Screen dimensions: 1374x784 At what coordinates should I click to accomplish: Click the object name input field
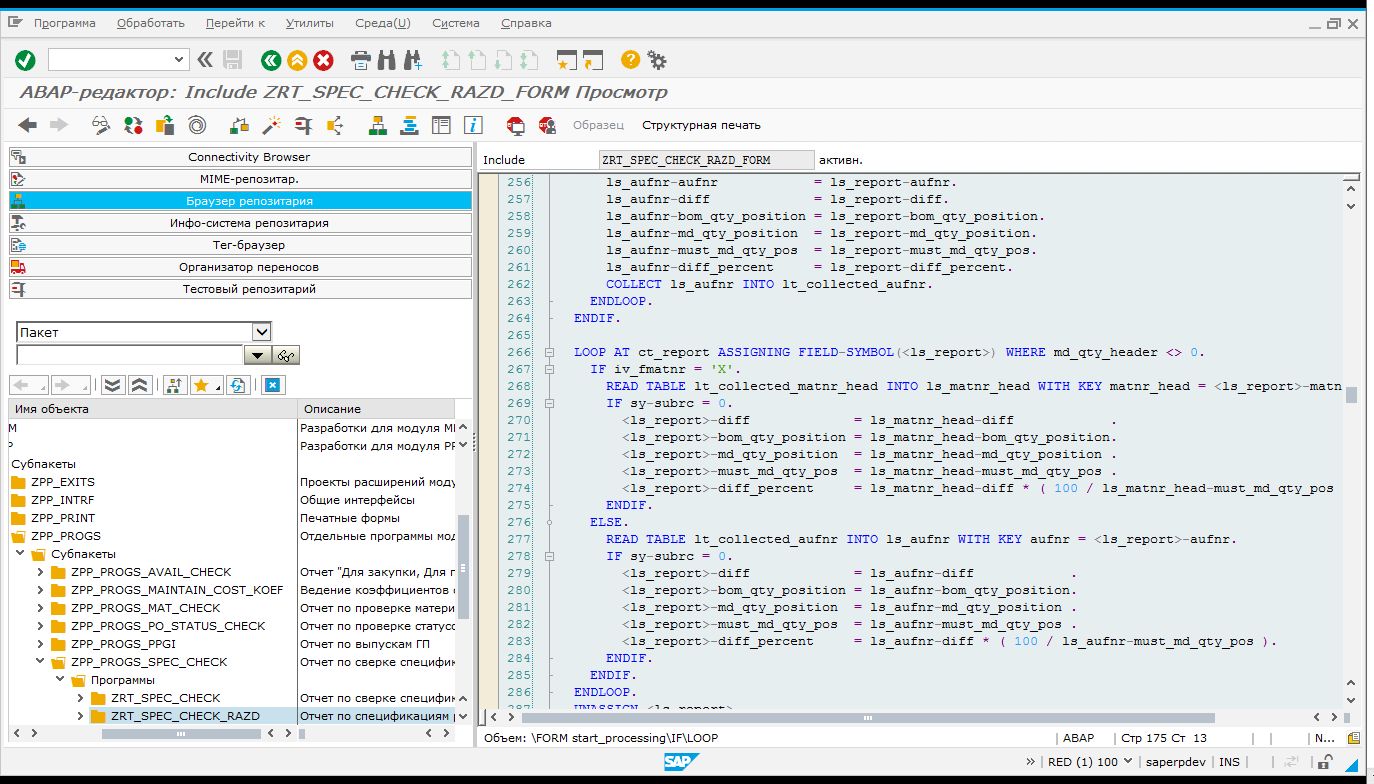coord(130,355)
